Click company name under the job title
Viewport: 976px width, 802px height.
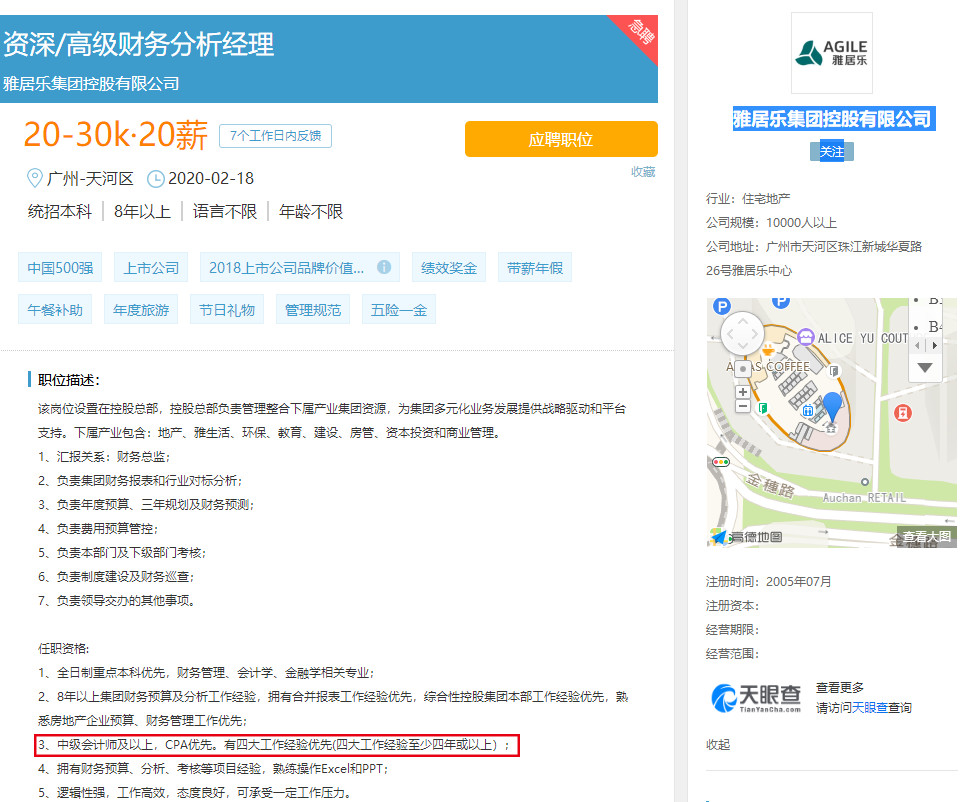click(91, 83)
